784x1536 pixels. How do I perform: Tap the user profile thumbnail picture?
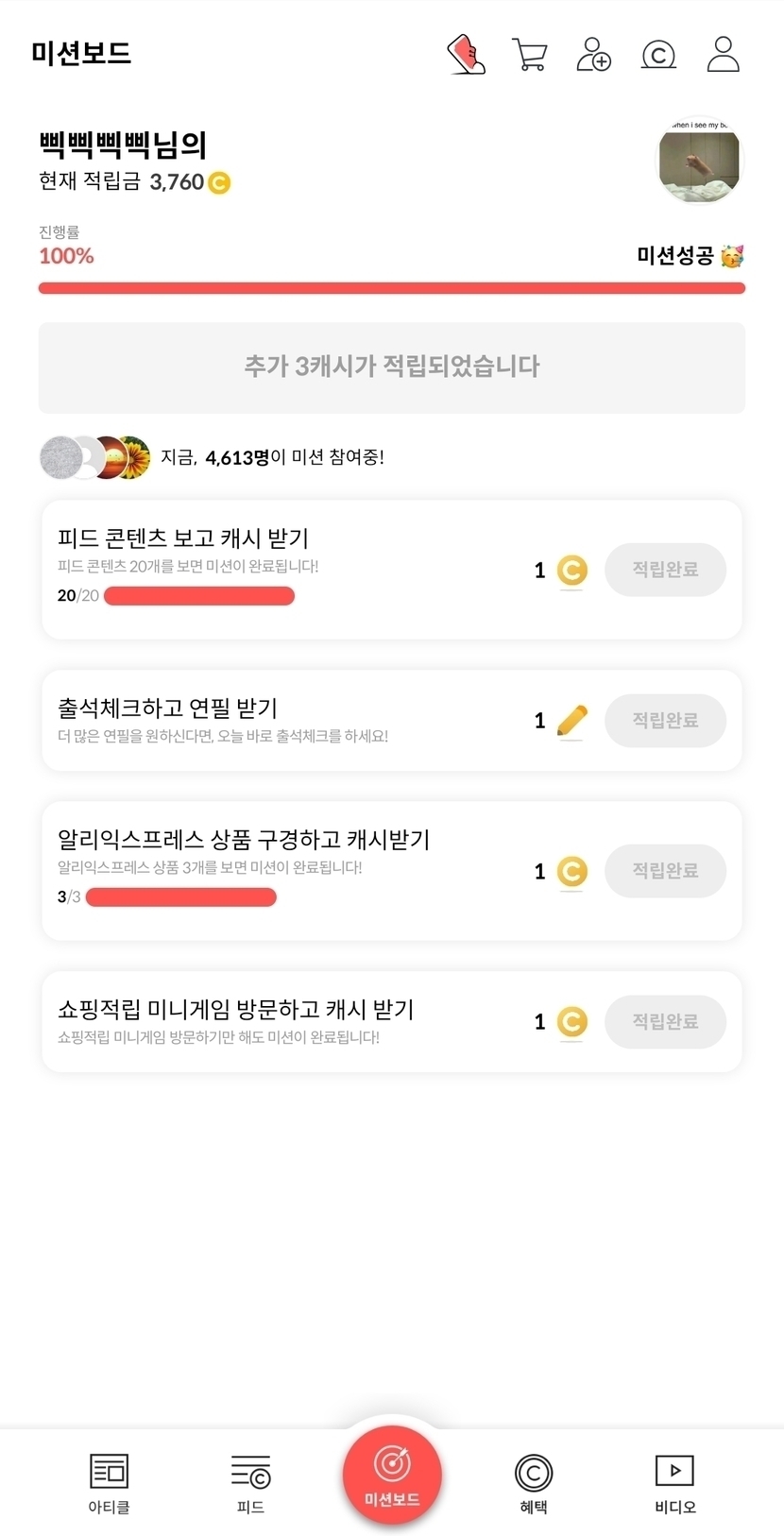699,162
